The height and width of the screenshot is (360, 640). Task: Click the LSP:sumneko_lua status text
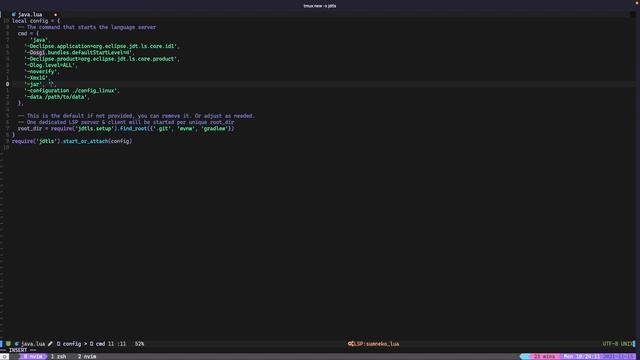click(376, 344)
